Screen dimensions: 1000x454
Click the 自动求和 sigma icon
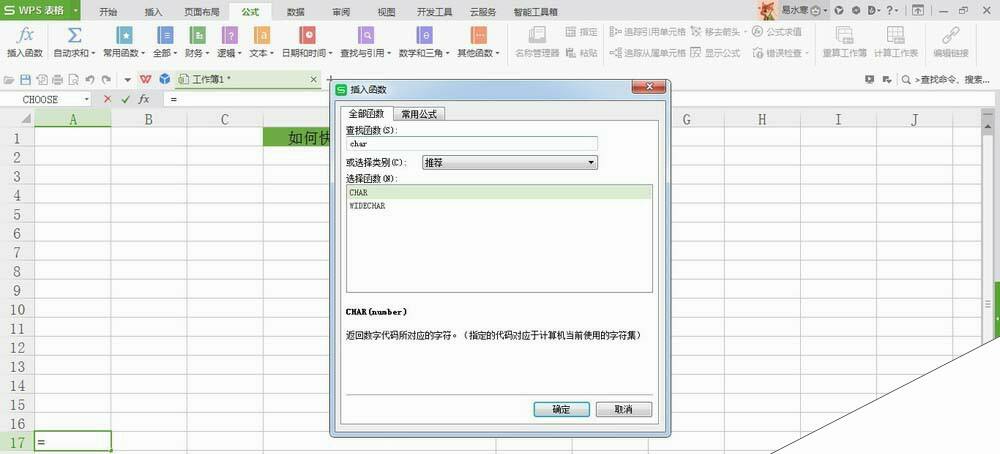[x=74, y=35]
